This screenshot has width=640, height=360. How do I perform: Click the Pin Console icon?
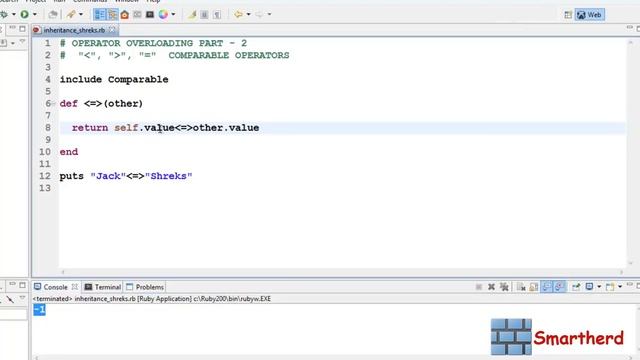[576, 287]
